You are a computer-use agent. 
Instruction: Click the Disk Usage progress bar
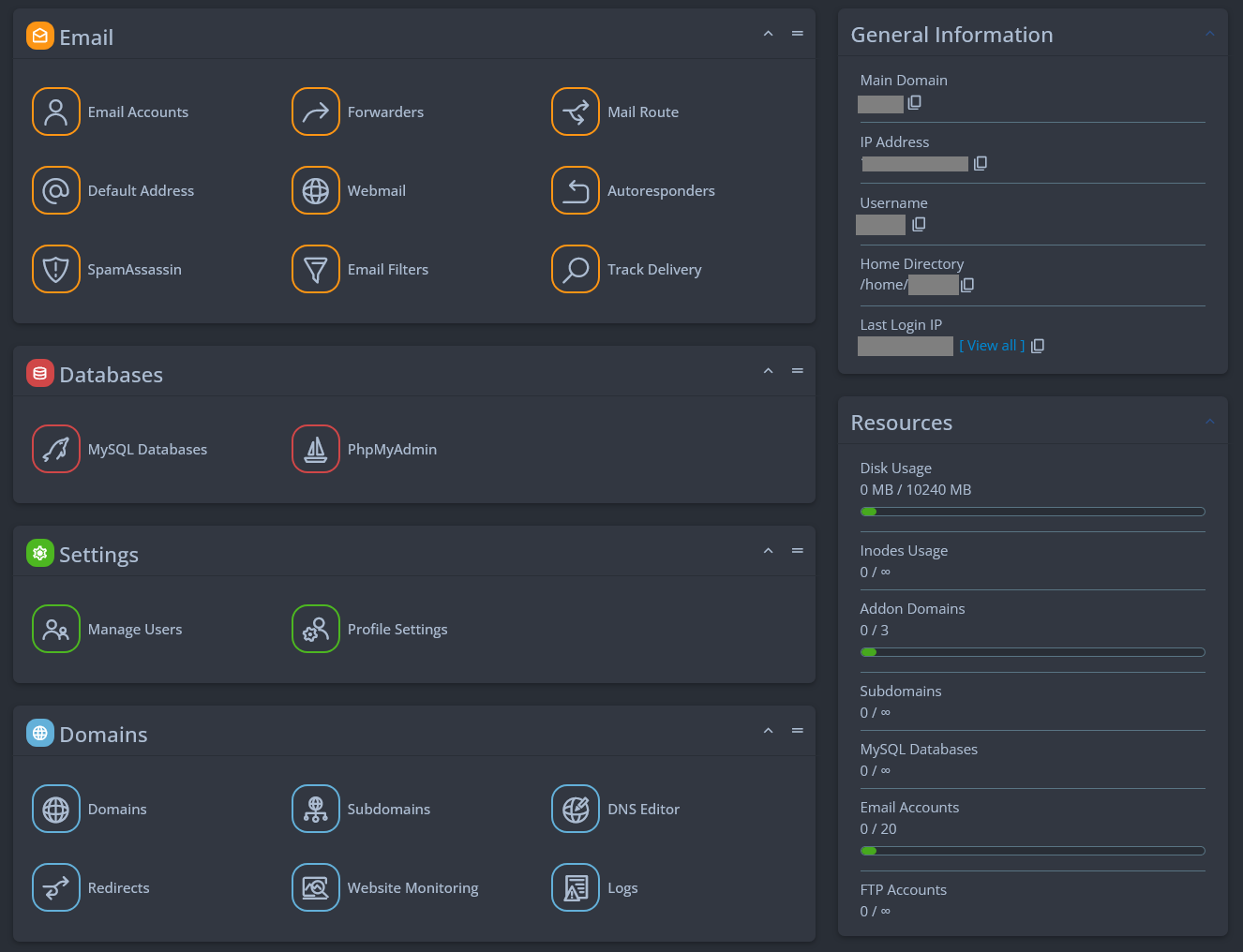(1032, 512)
